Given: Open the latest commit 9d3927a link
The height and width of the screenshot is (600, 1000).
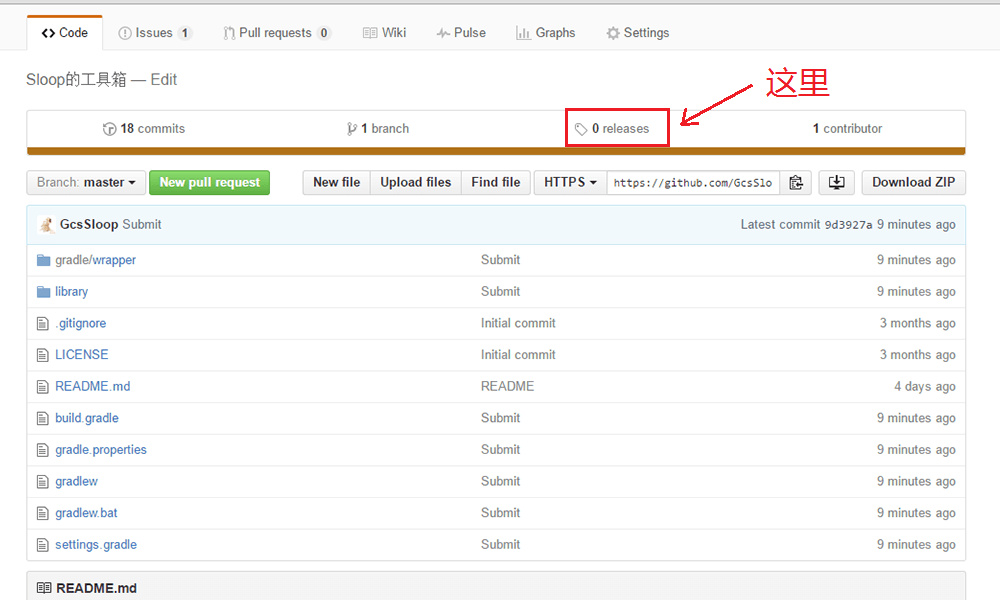Looking at the screenshot, I should 848,224.
